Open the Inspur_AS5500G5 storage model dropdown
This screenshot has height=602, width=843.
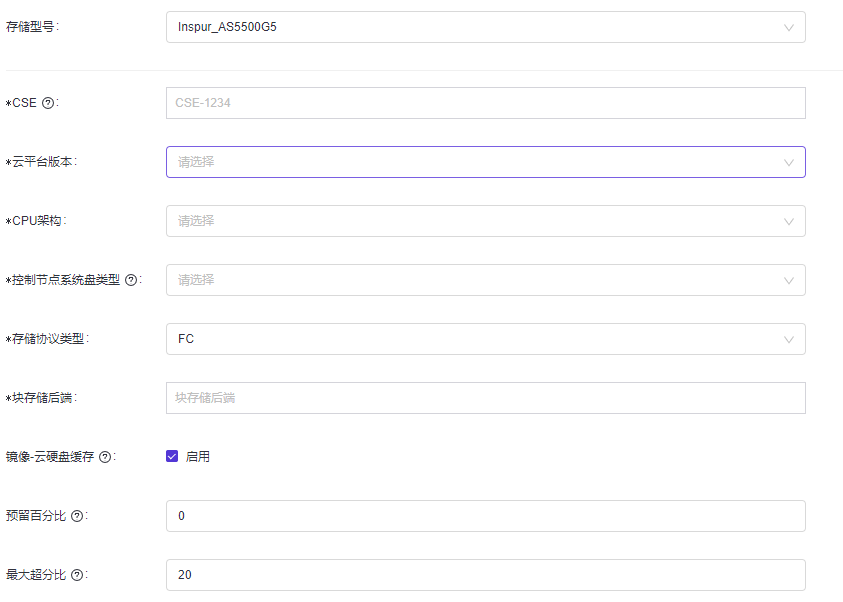point(470,27)
